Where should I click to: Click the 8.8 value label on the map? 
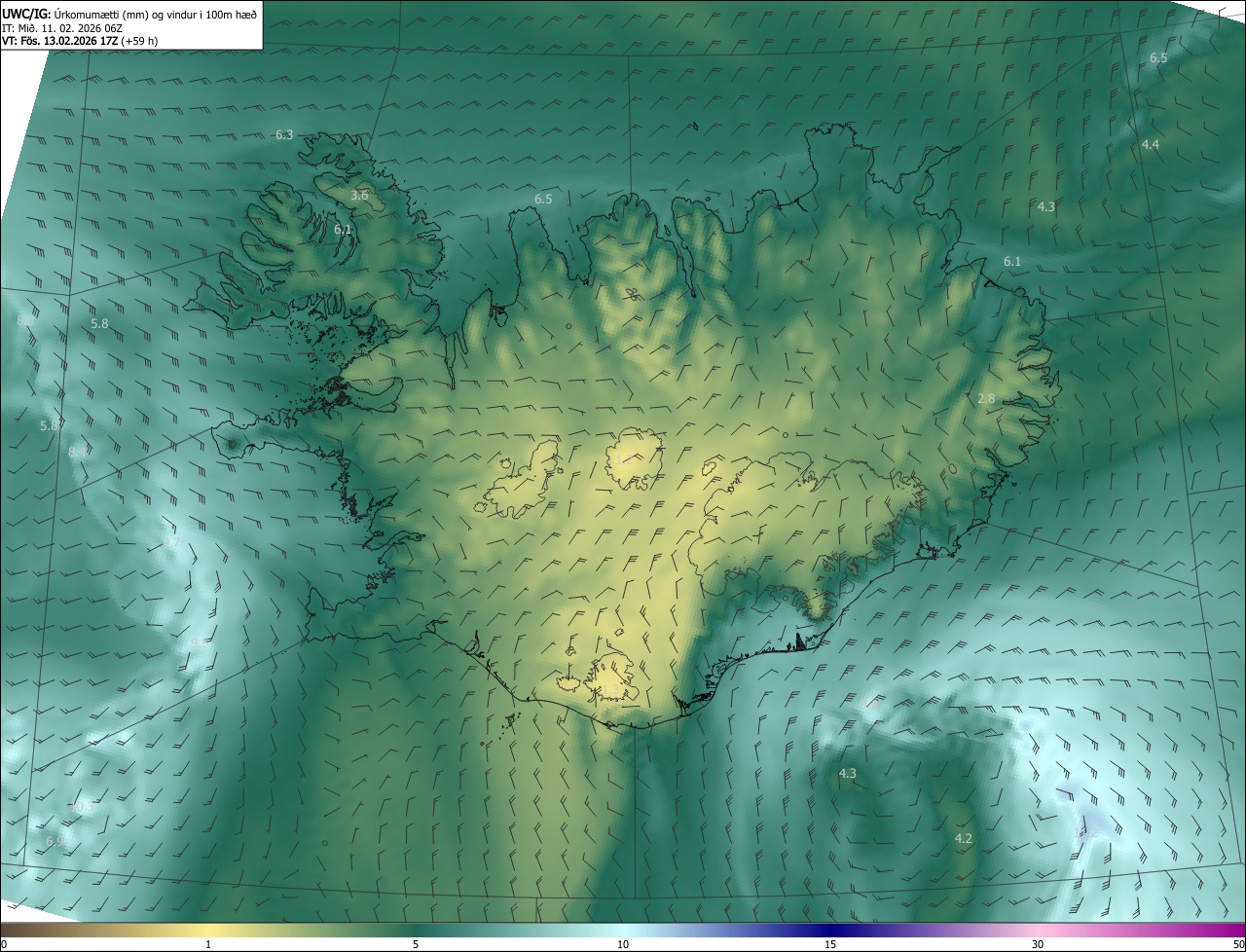[x=26, y=320]
